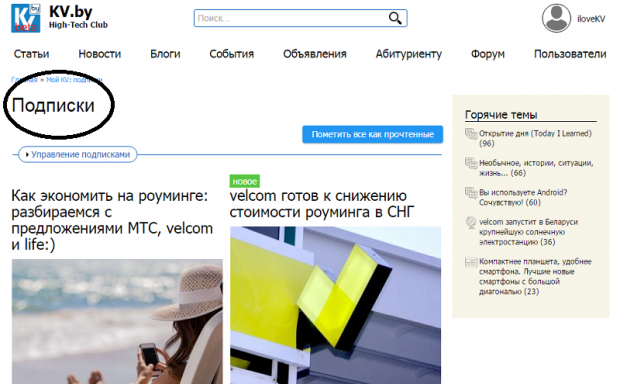Open the 'Статьи' menu item
Viewport: 620px width, 384px height.
click(31, 54)
